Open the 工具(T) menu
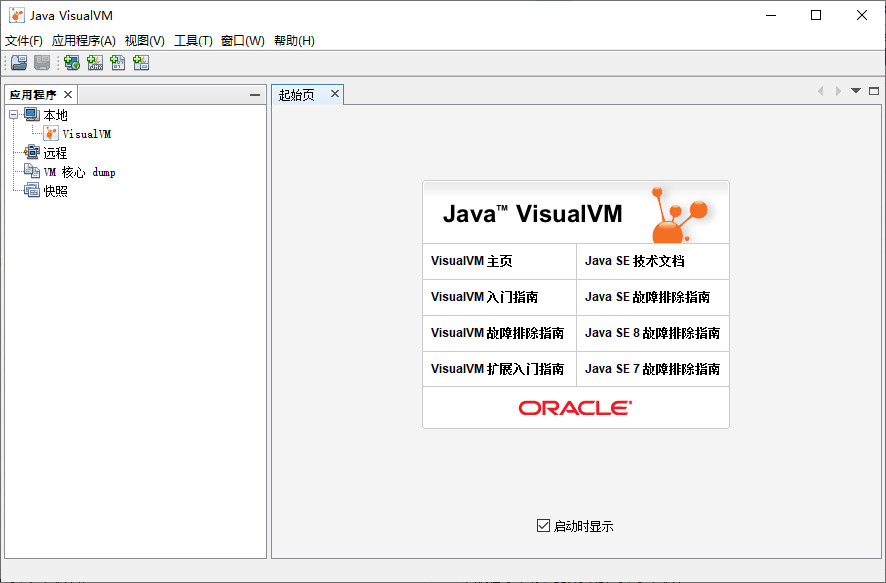The image size is (886, 583). pos(193,41)
